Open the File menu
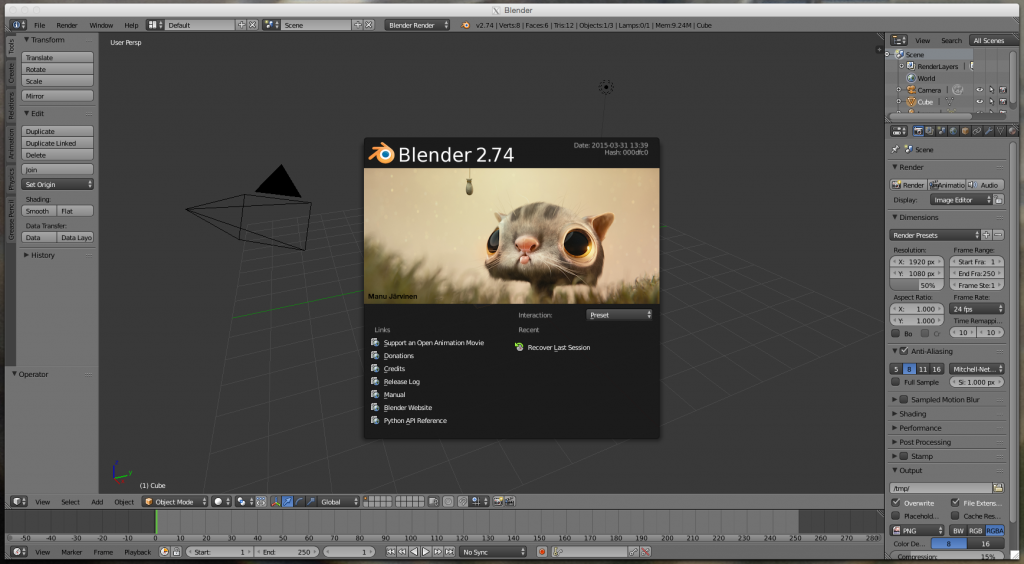 coord(40,25)
